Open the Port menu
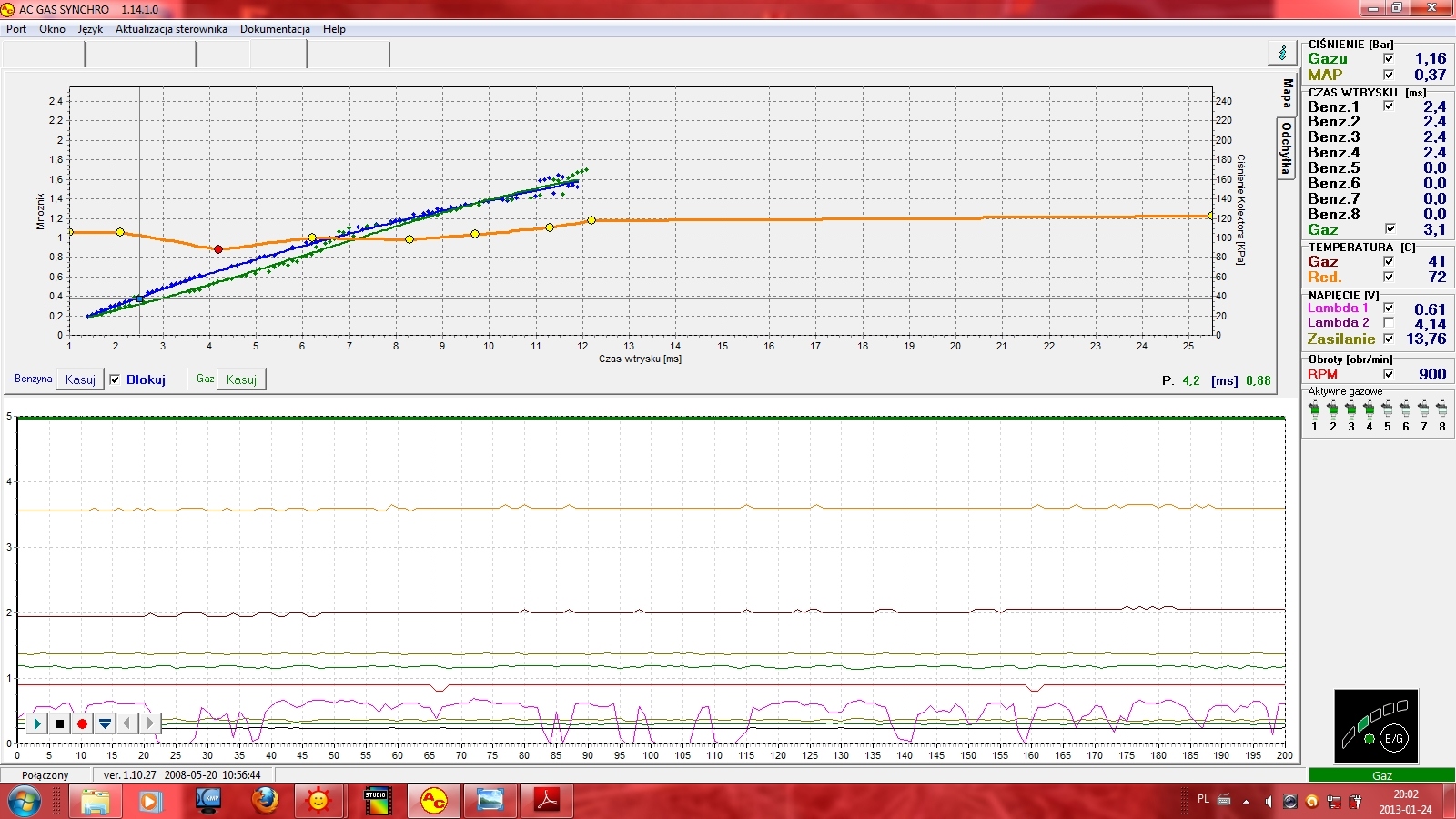The image size is (1456, 819). click(x=16, y=29)
